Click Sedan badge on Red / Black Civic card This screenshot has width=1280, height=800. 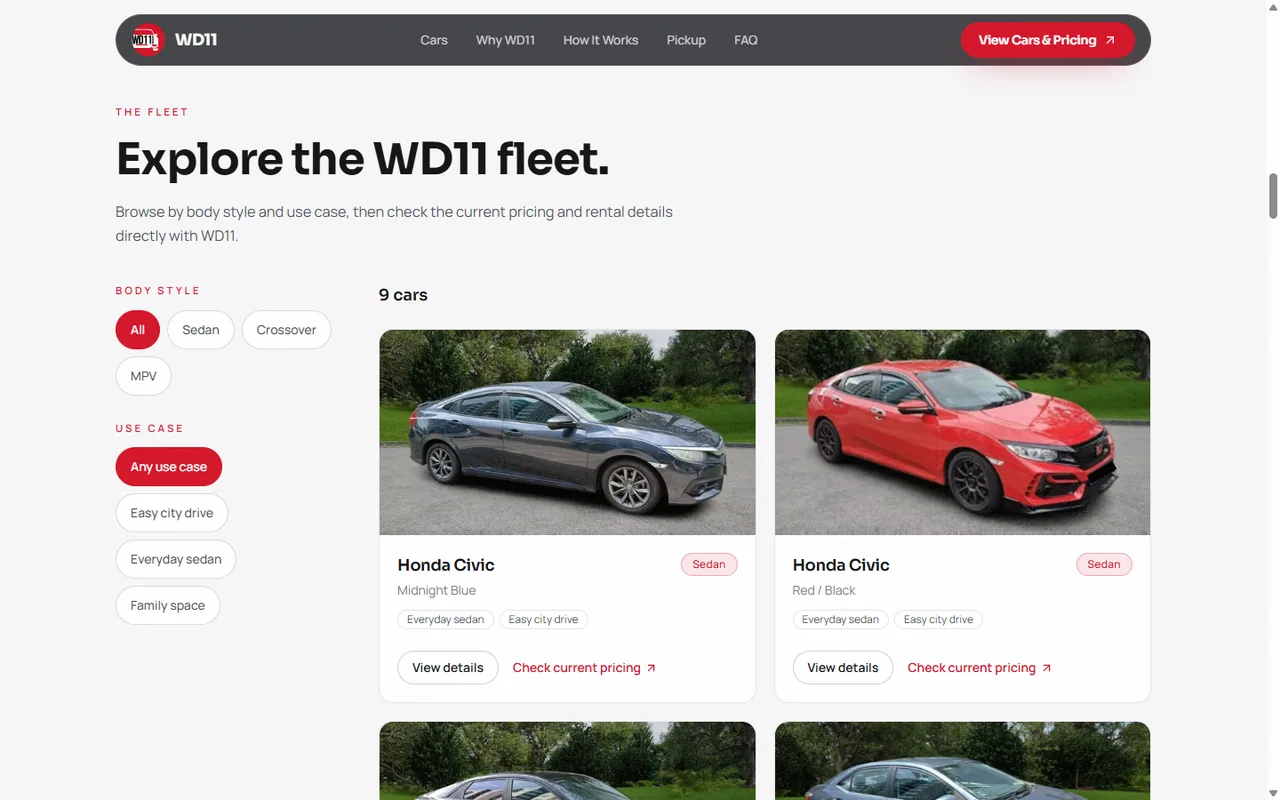1104,565
